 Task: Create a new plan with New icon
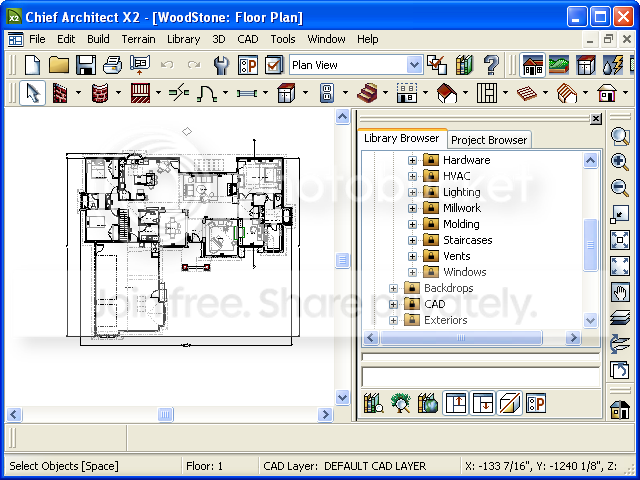pyautogui.click(x=32, y=65)
